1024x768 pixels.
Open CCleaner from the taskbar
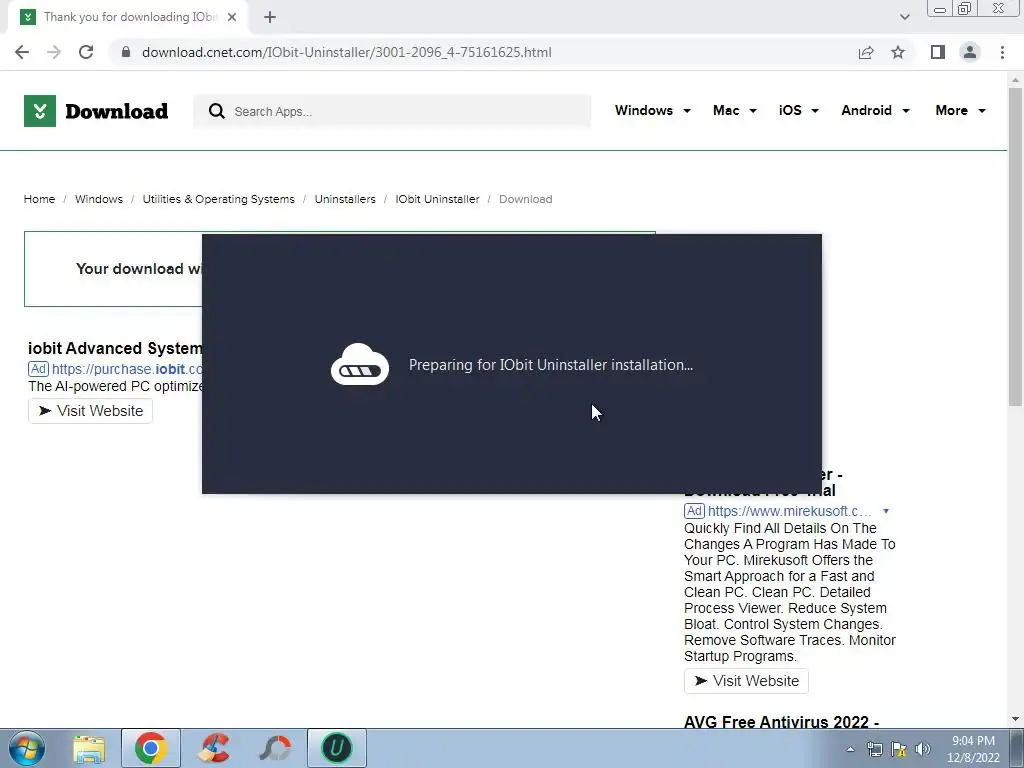214,748
